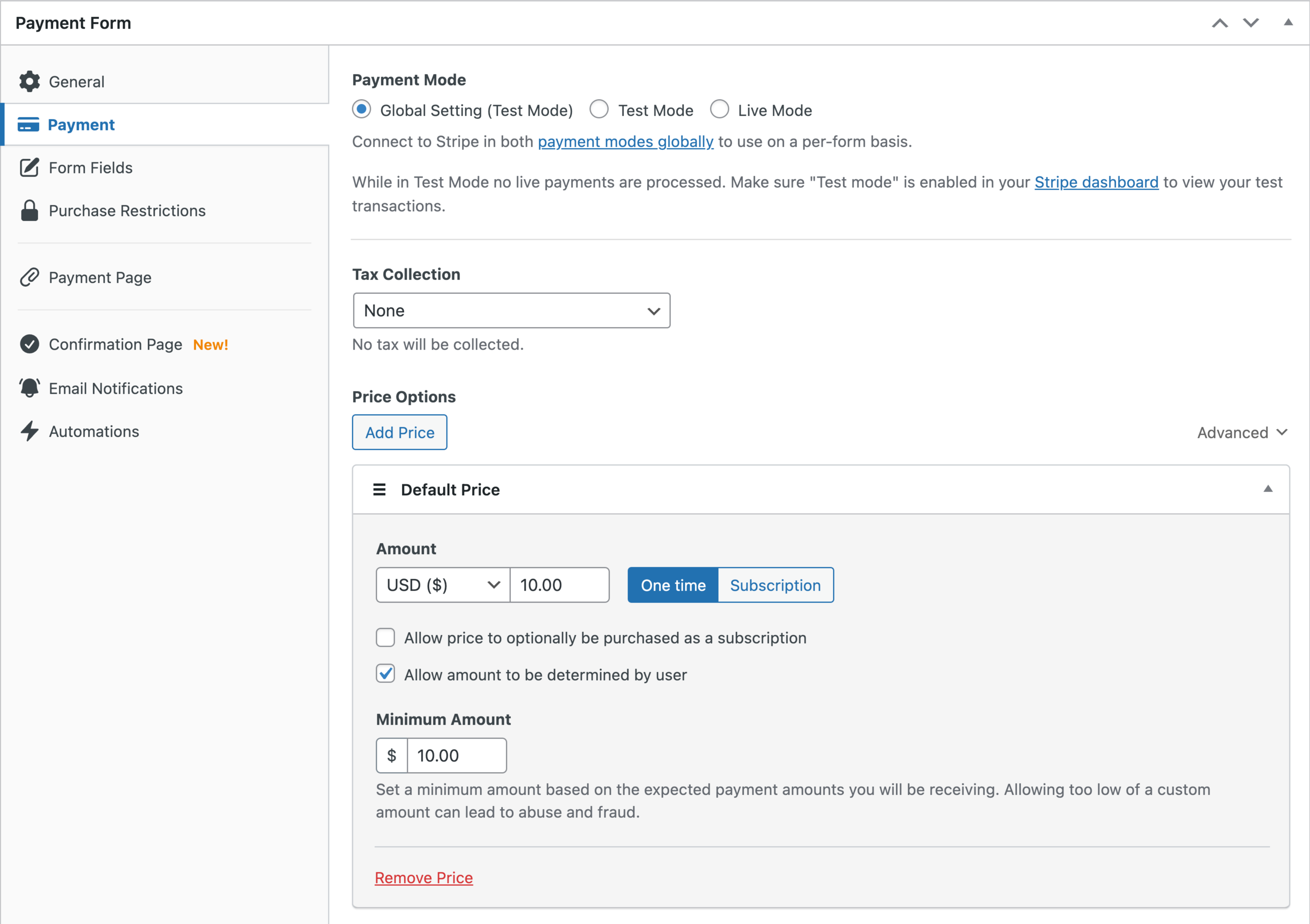
Task: Click the Default Price drag handle icon
Action: pos(379,489)
